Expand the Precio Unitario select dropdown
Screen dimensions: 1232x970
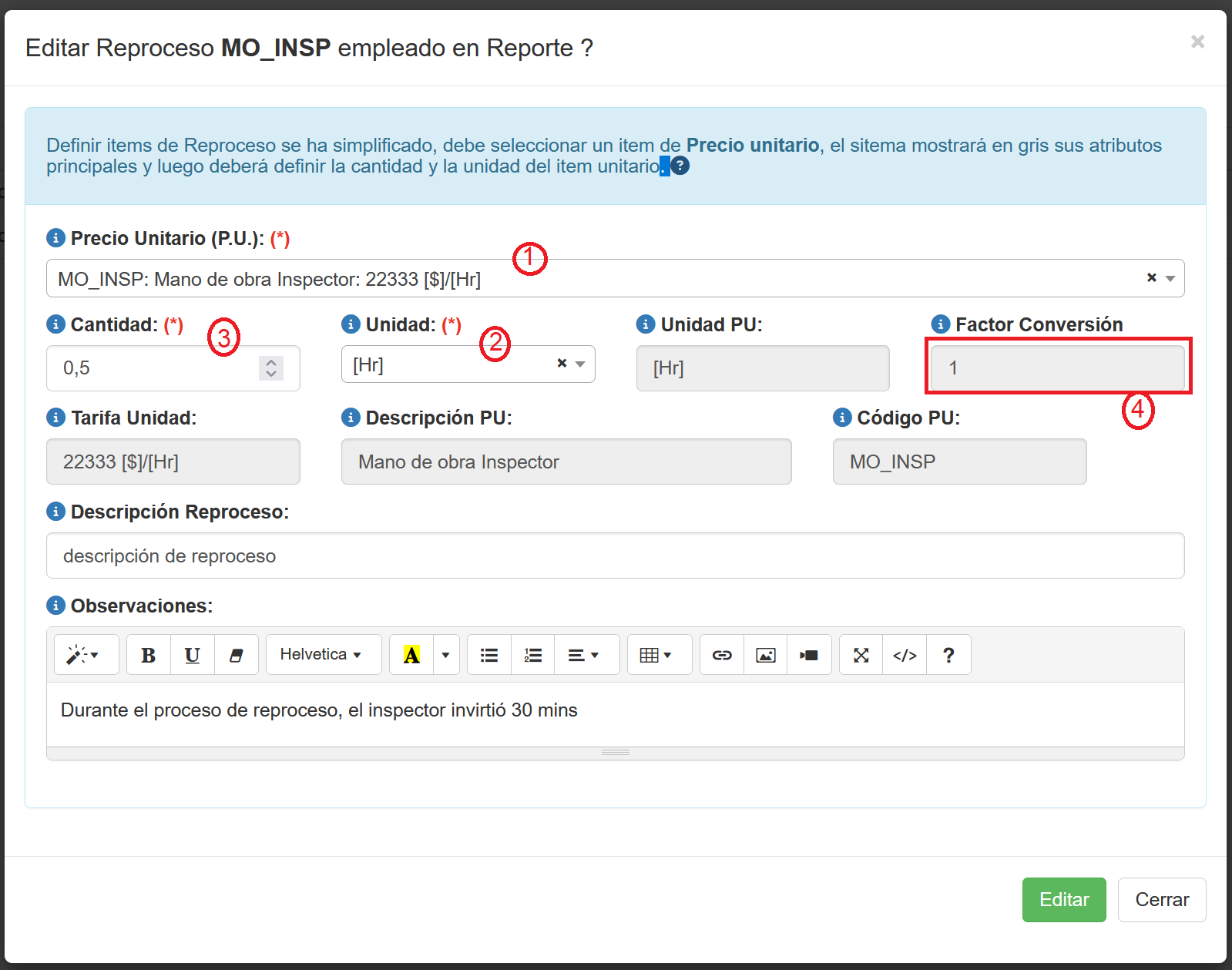click(x=1170, y=279)
